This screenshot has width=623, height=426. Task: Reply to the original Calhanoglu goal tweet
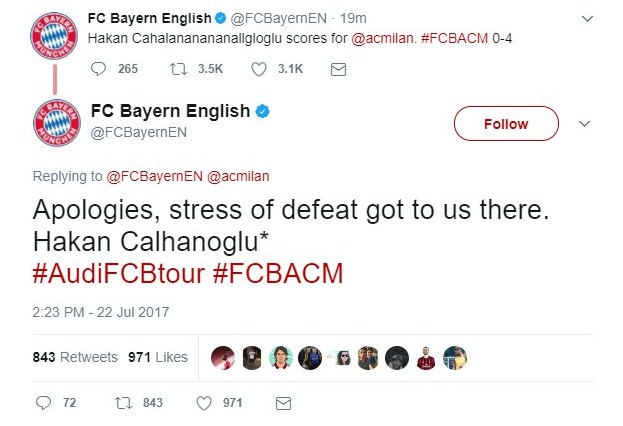coord(98,69)
